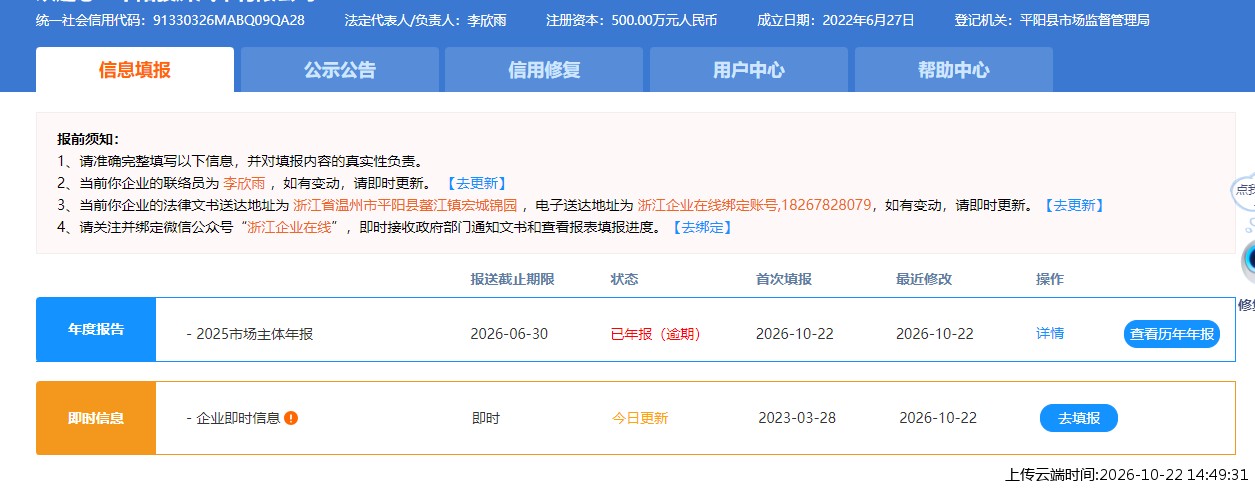
Task: Click the 查看历年年报 button
Action: click(x=1172, y=334)
